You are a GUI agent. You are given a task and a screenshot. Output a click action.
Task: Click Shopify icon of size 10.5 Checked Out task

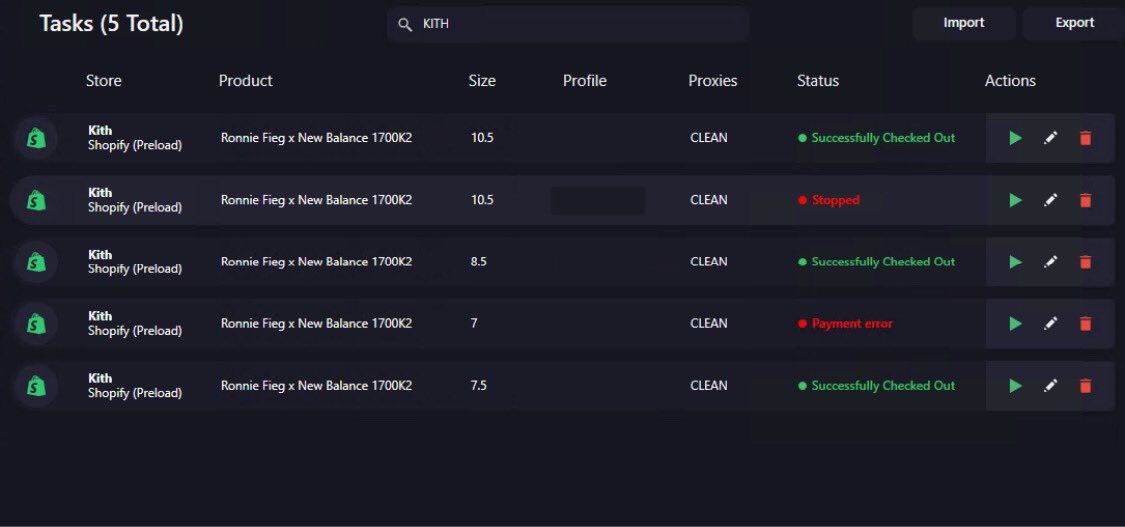click(x=36, y=138)
